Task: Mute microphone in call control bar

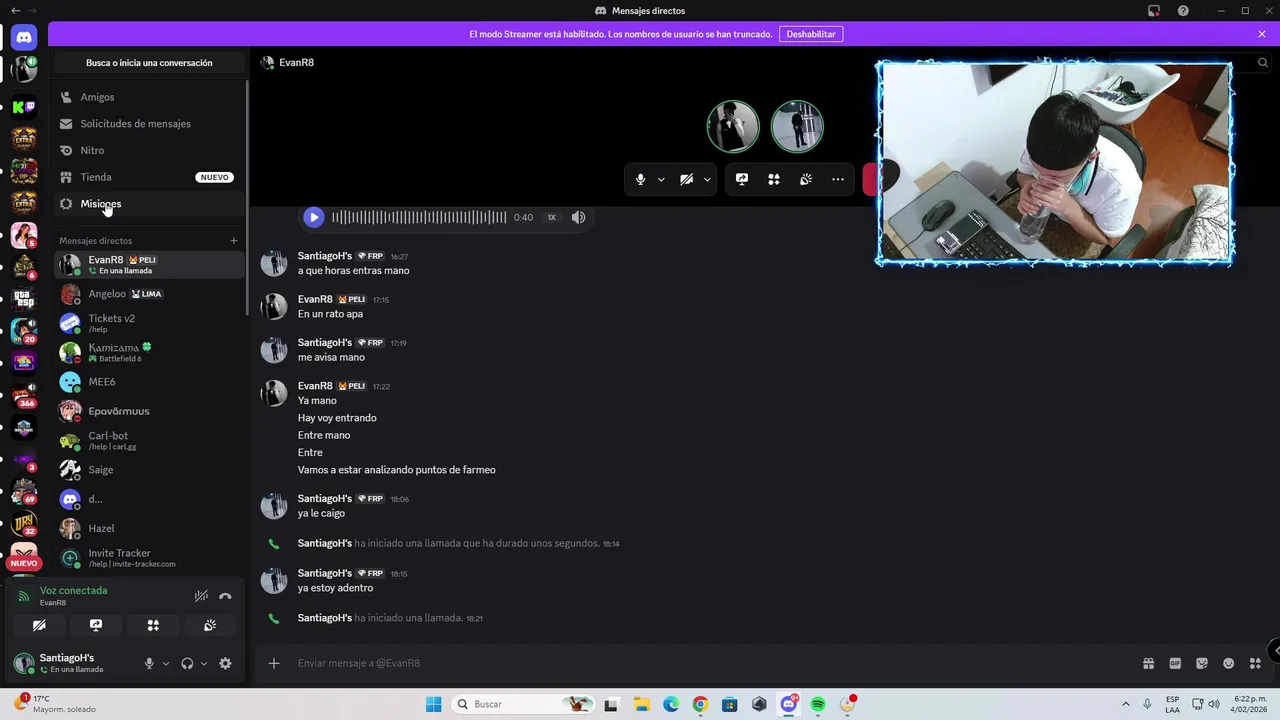Action: click(x=641, y=179)
